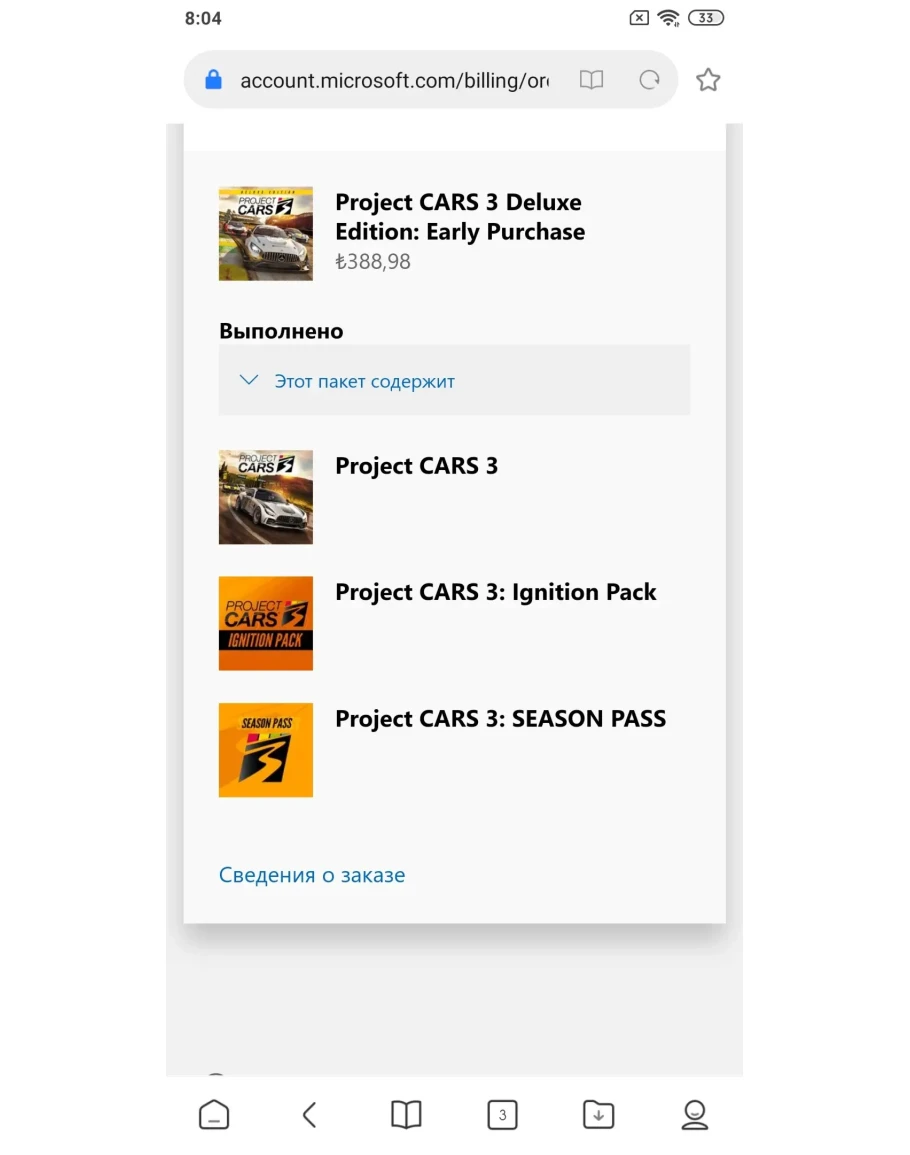Open bookmarks from bottom bar

coord(406,1114)
